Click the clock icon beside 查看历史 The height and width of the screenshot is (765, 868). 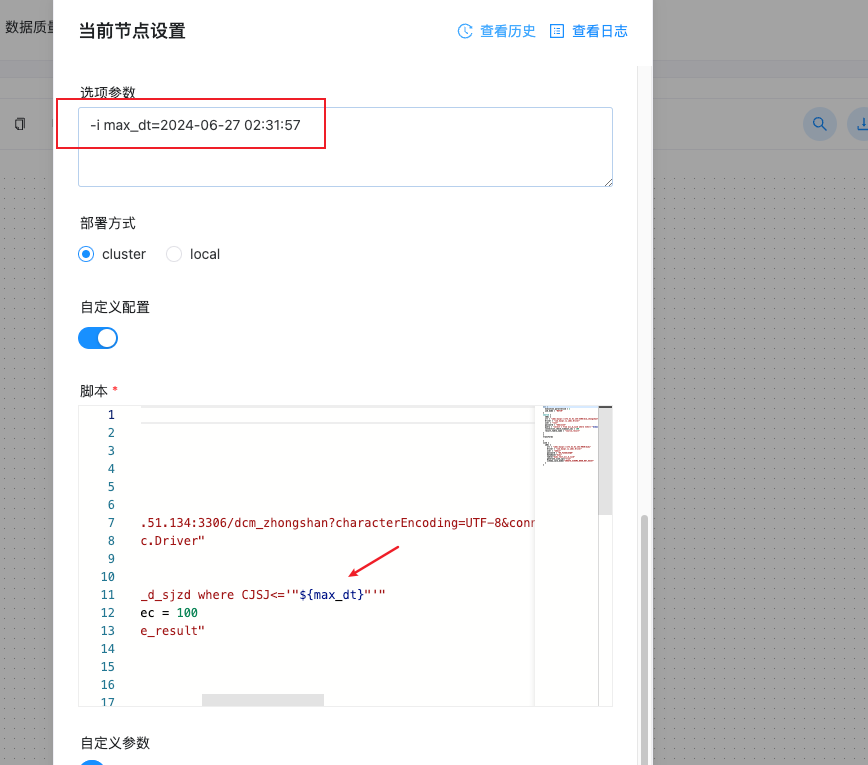point(465,31)
